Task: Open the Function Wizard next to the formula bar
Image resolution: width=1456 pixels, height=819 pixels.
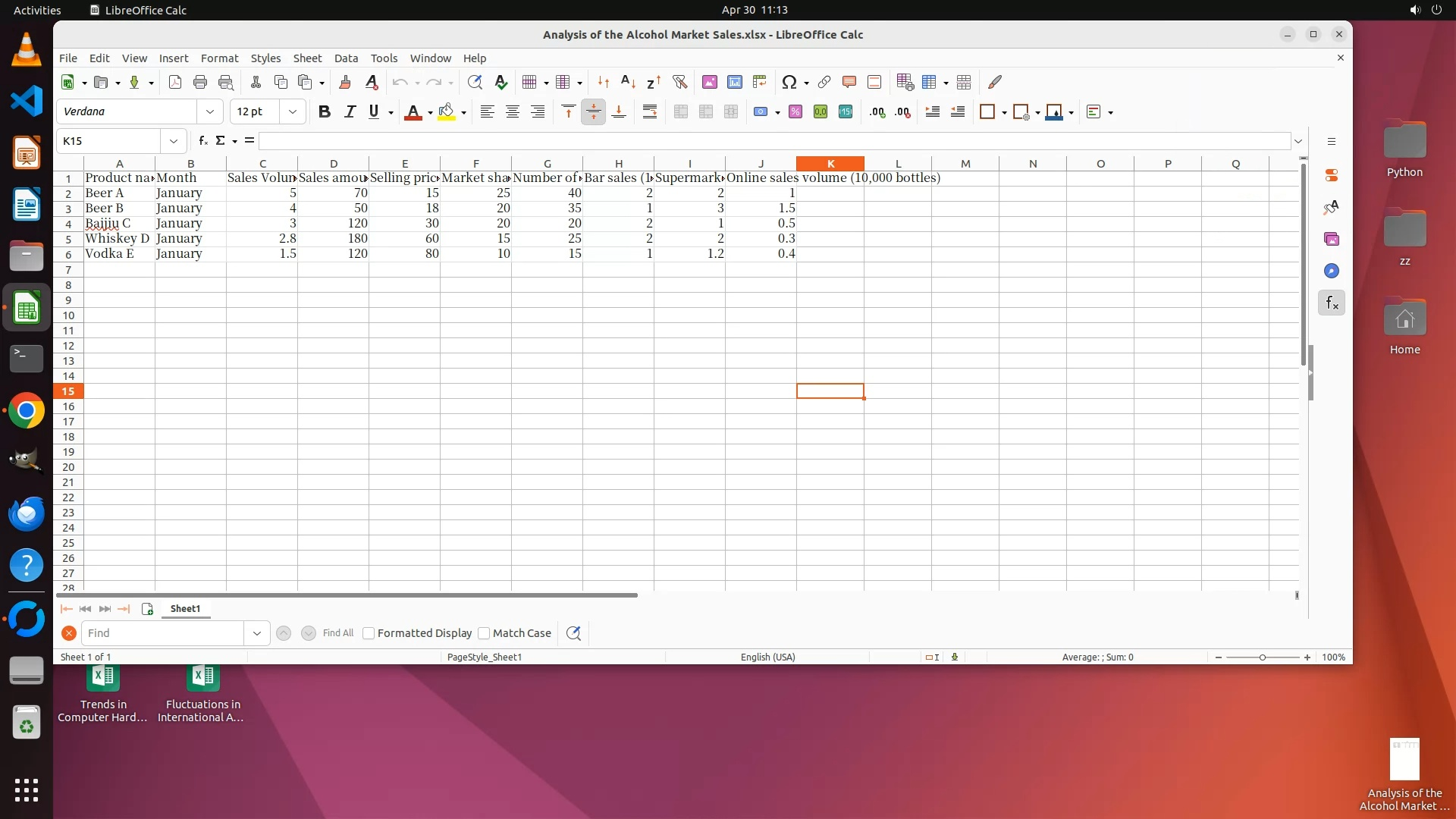Action: (202, 141)
